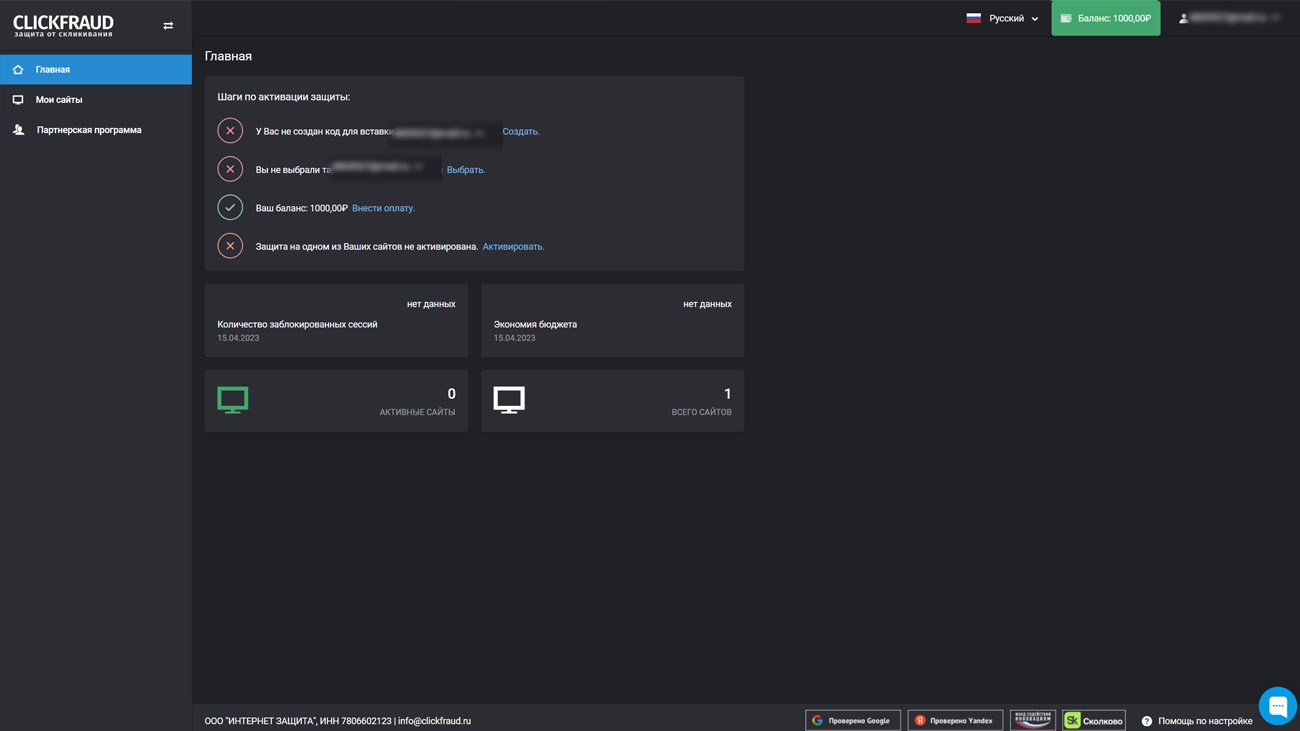Click the Активировать link
Viewport: 1300px width, 731px height.
[513, 247]
